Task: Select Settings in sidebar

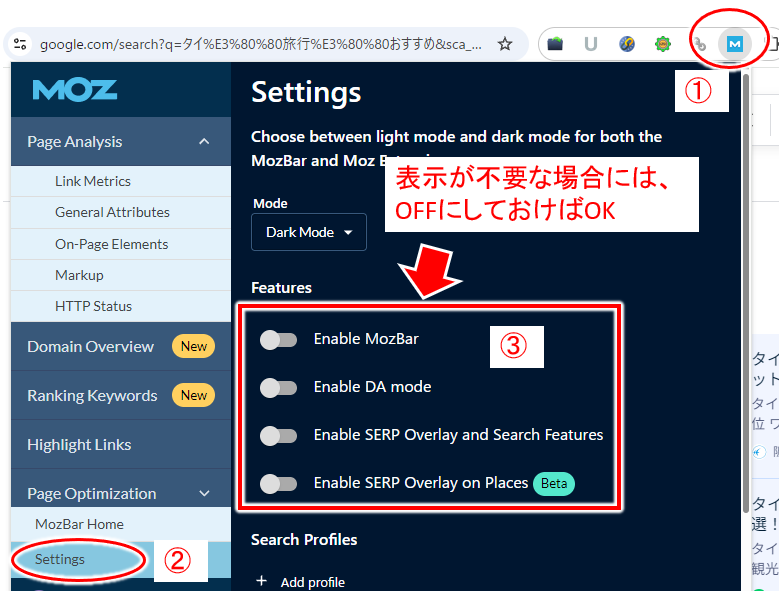Action: pyautogui.click(x=121, y=560)
